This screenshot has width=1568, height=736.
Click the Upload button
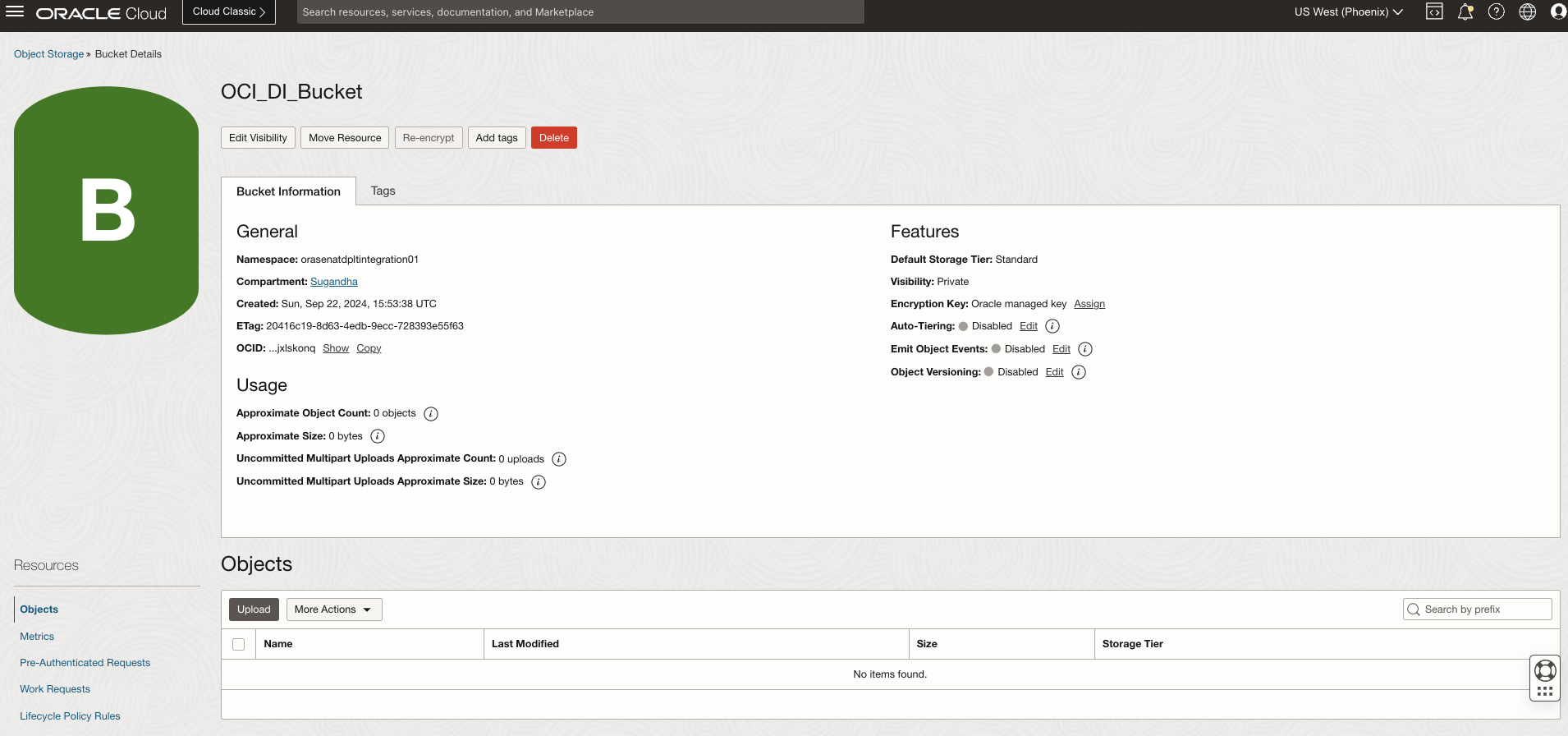tap(254, 609)
